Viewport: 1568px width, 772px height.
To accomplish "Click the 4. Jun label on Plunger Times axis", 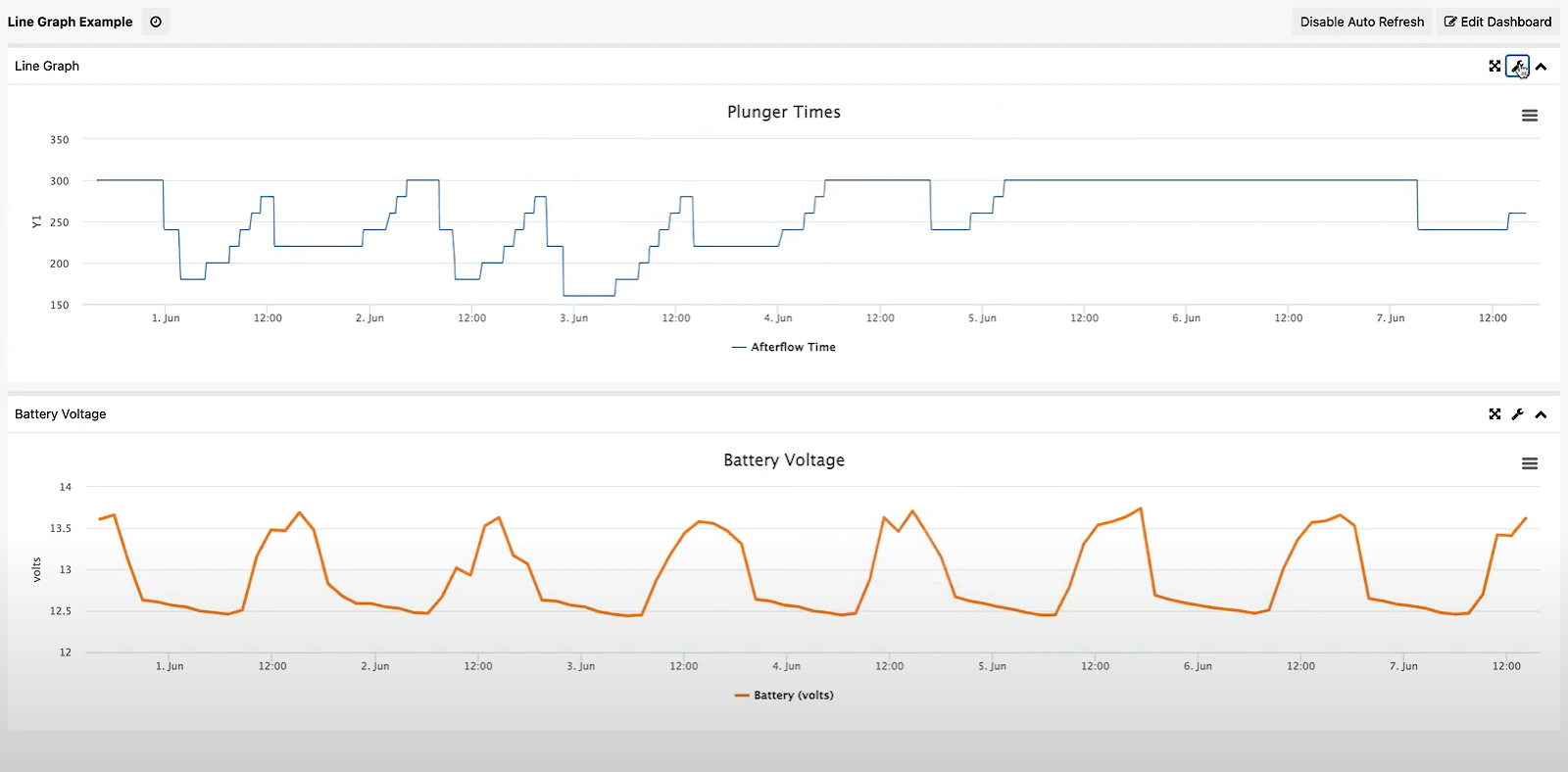I will [778, 317].
